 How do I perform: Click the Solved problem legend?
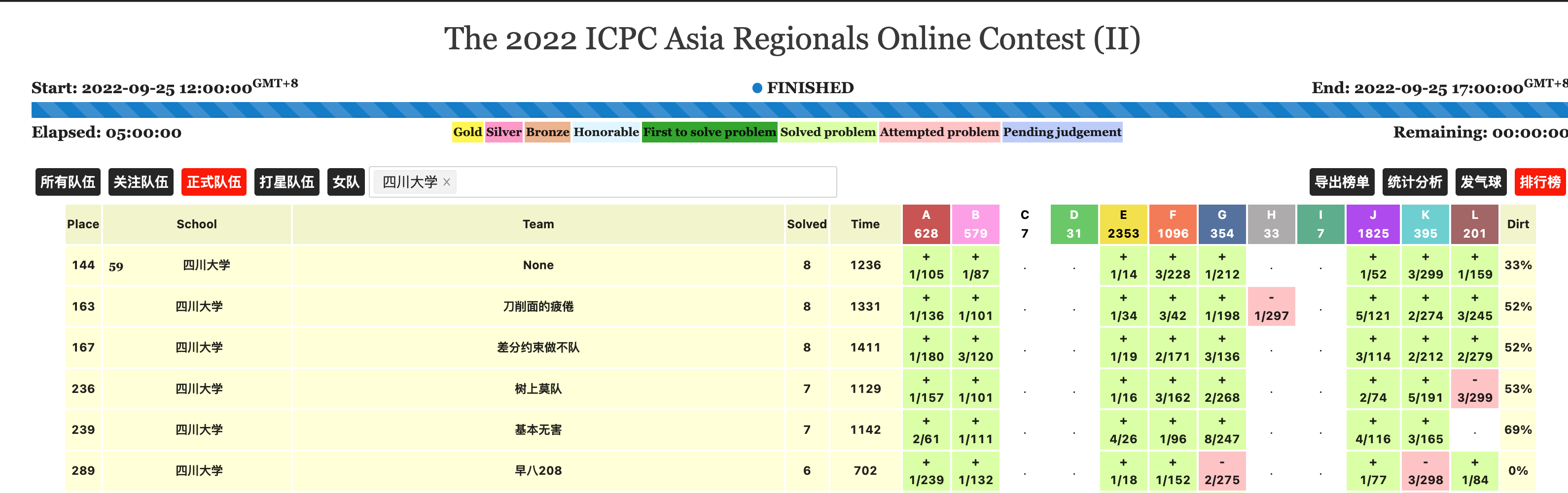828,132
